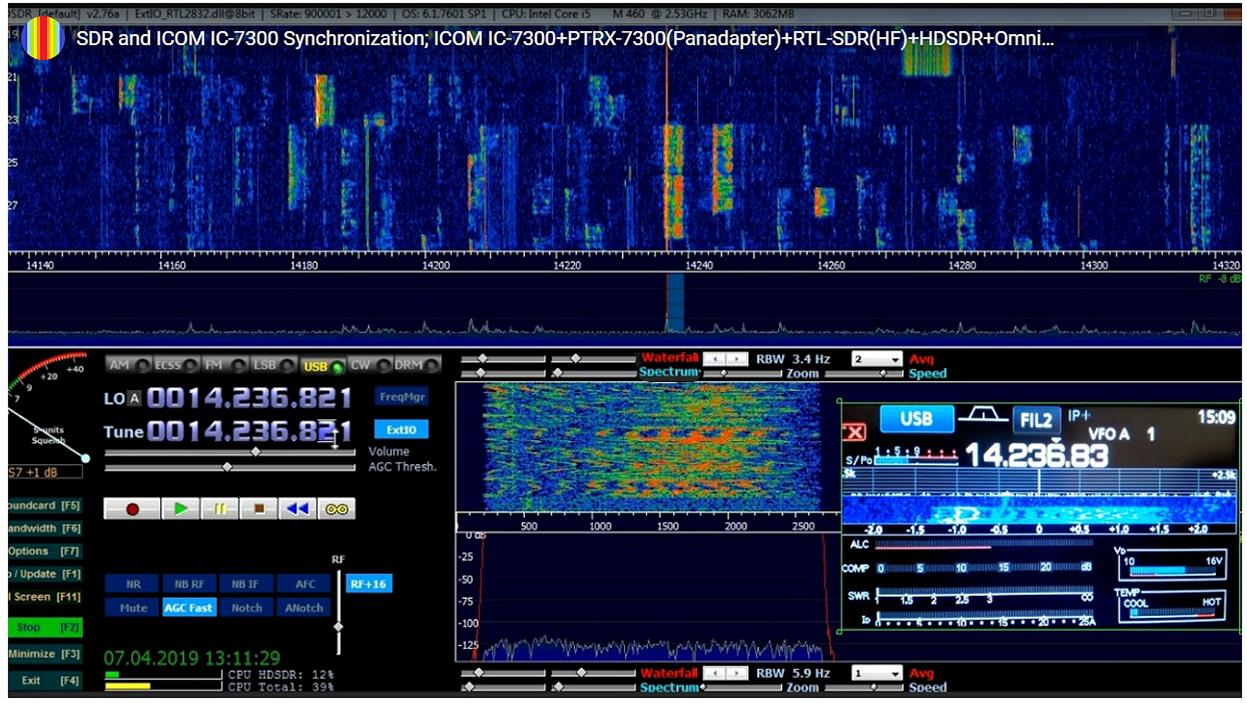Toggle AGC Fast setting
The height and width of the screenshot is (703, 1247).
(x=189, y=607)
